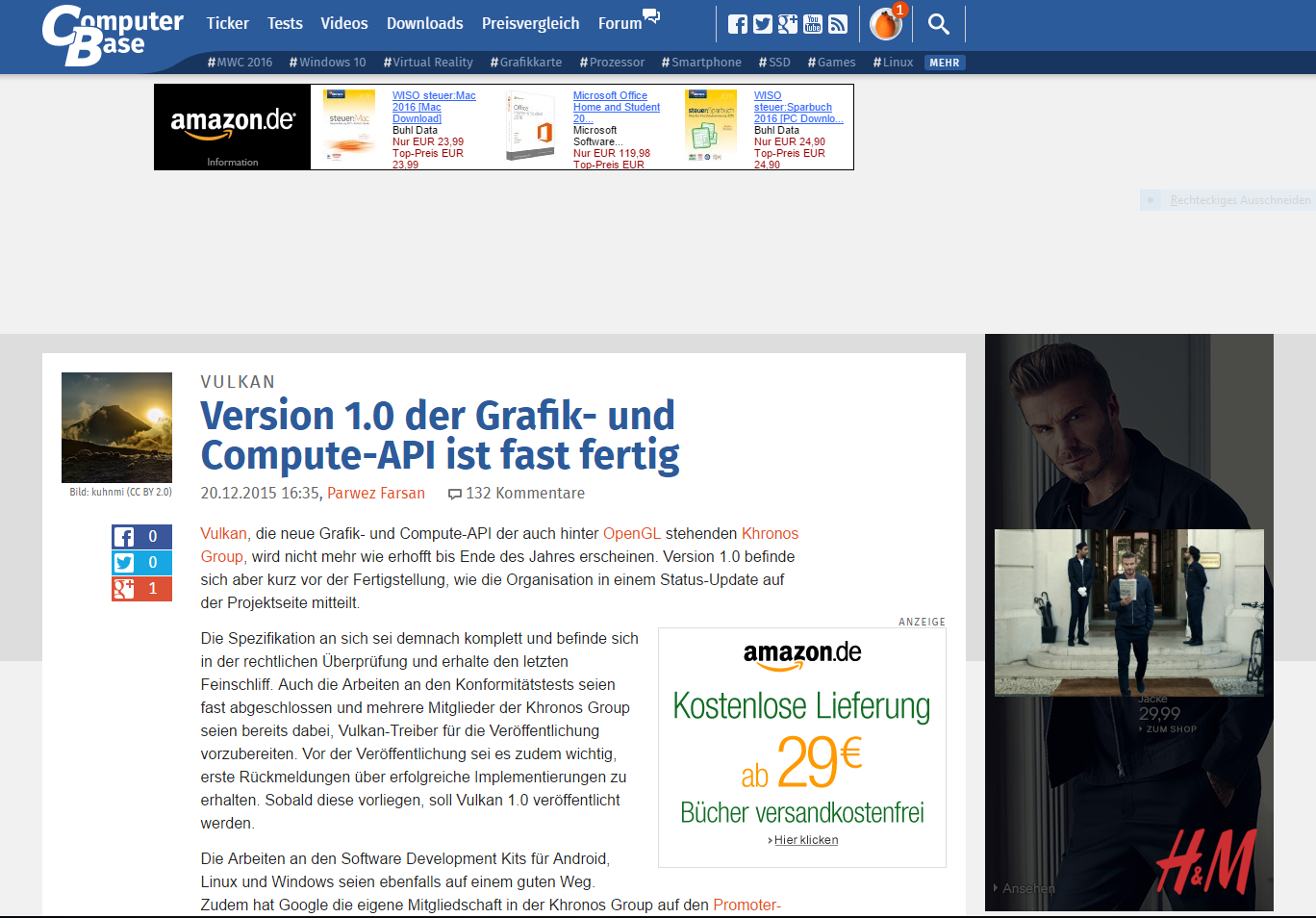Click Information under amazon.de banner
The width and height of the screenshot is (1316, 918).
233,163
